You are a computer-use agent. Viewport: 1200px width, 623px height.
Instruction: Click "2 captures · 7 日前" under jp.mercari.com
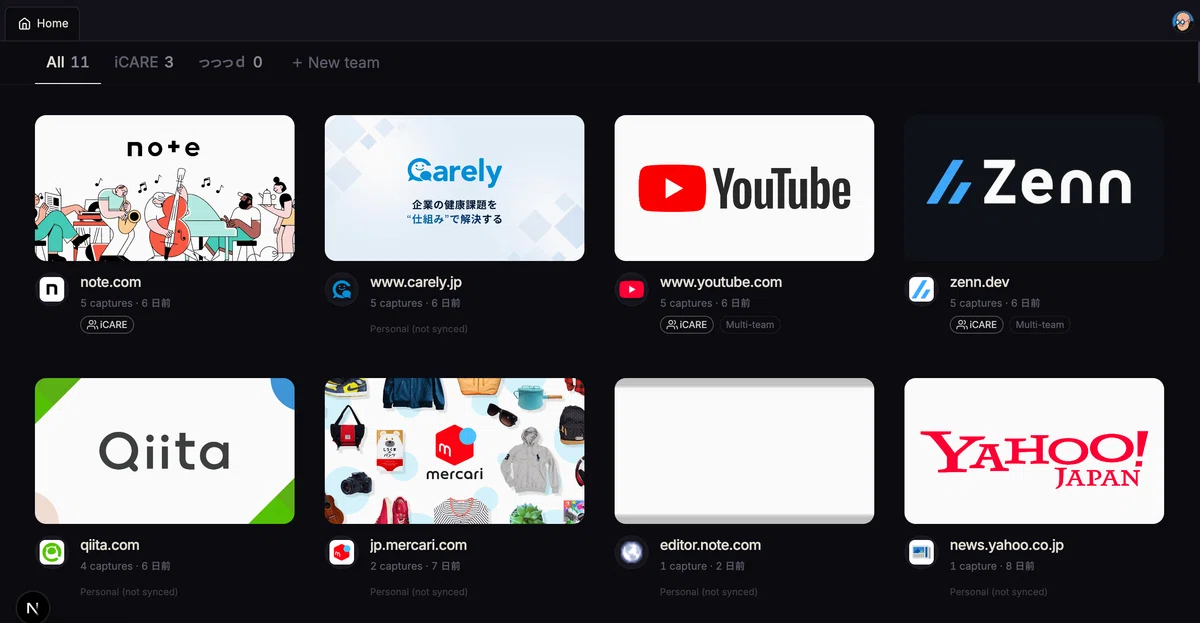click(x=416, y=566)
